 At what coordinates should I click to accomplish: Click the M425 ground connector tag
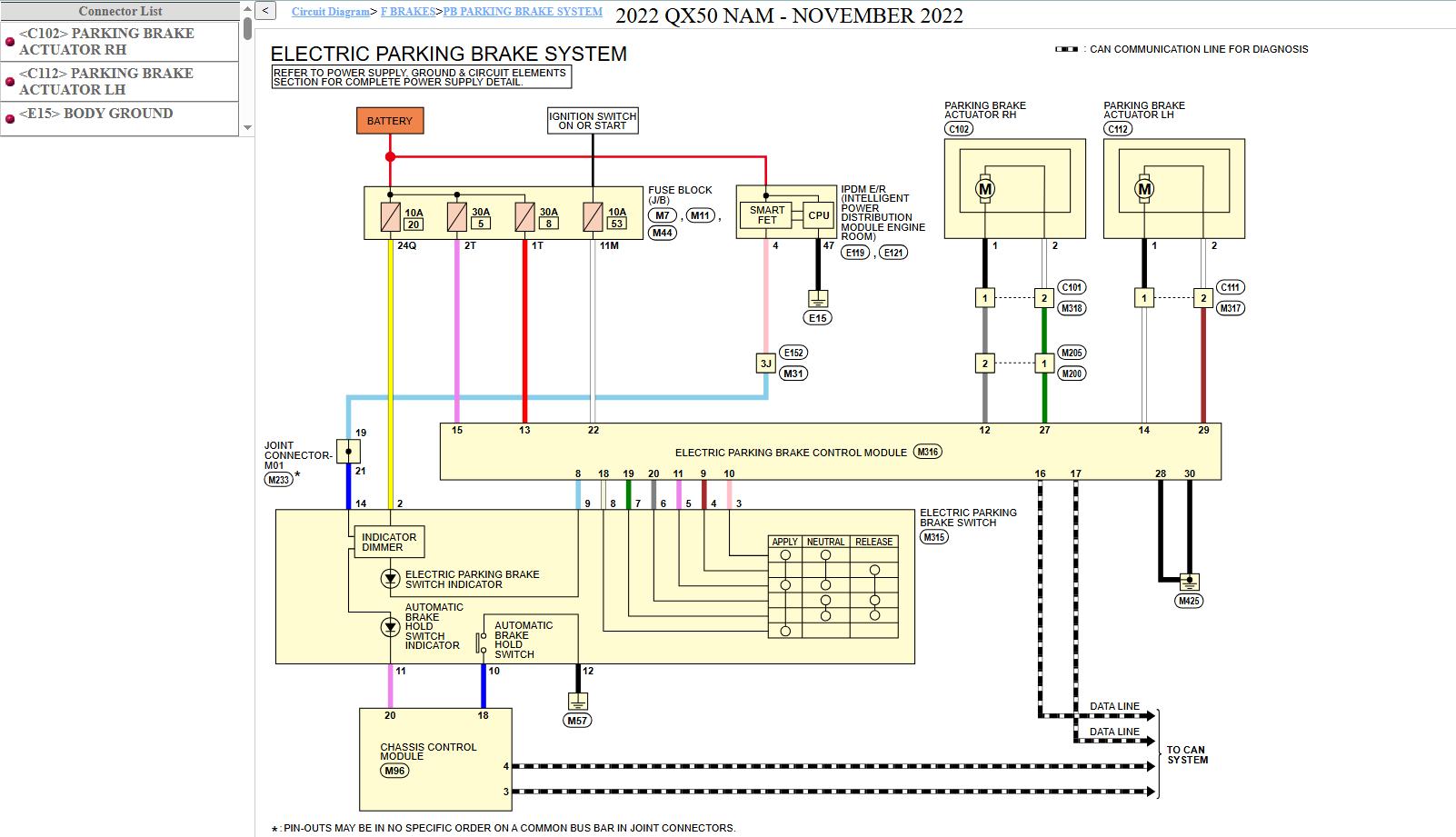coord(1189,601)
